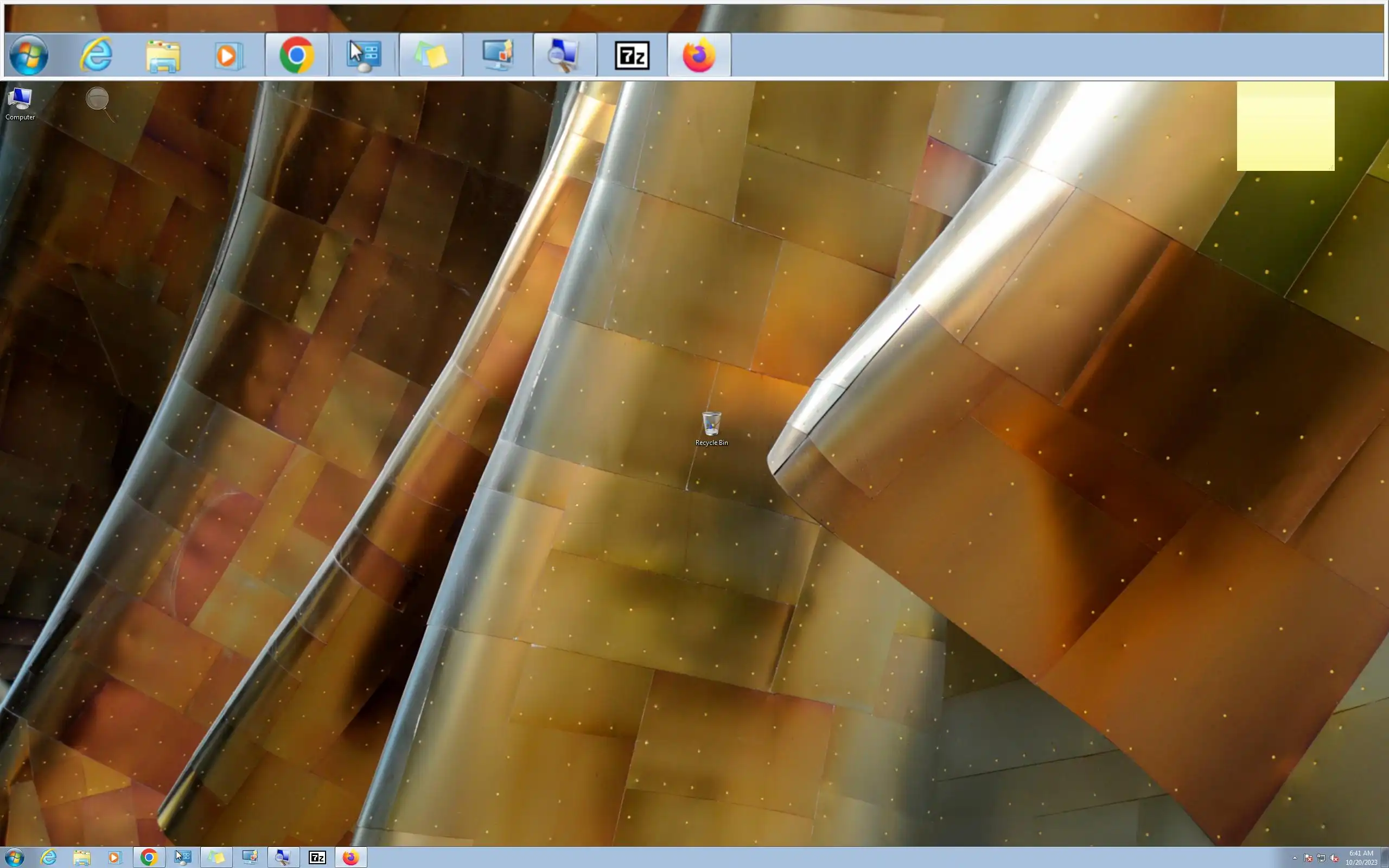Open Windows Explorer folder icon in bottom taskbar
Image resolution: width=1389 pixels, height=868 pixels.
pyautogui.click(x=81, y=858)
